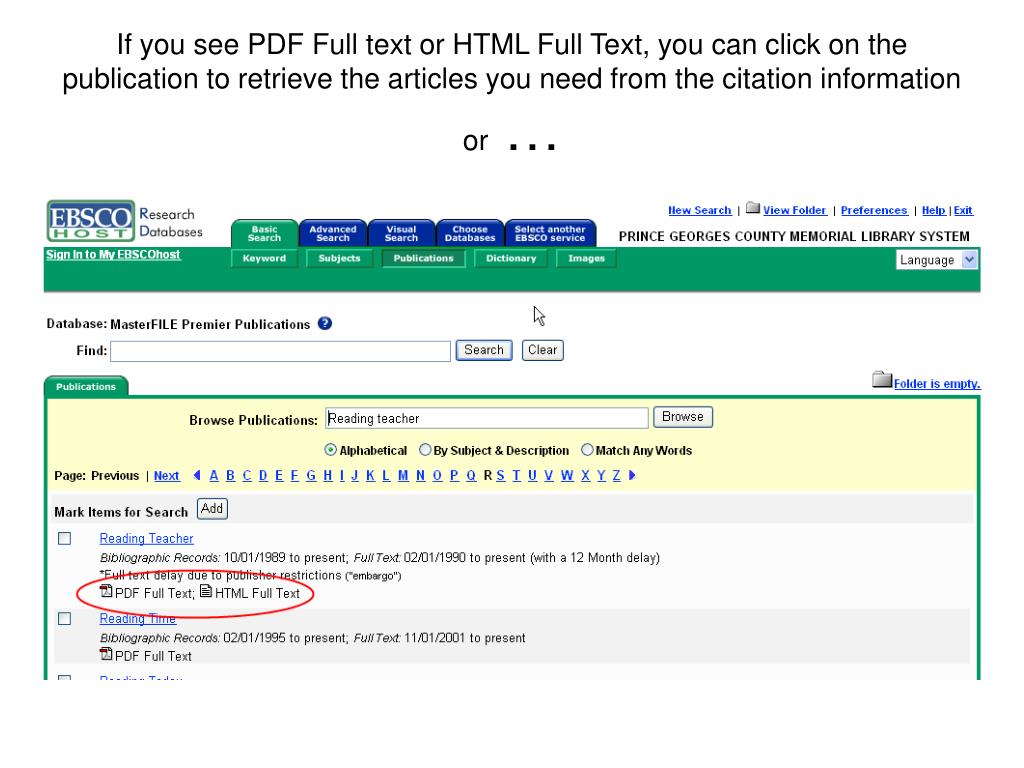
Task: Click the Find text field
Action: [x=280, y=351]
